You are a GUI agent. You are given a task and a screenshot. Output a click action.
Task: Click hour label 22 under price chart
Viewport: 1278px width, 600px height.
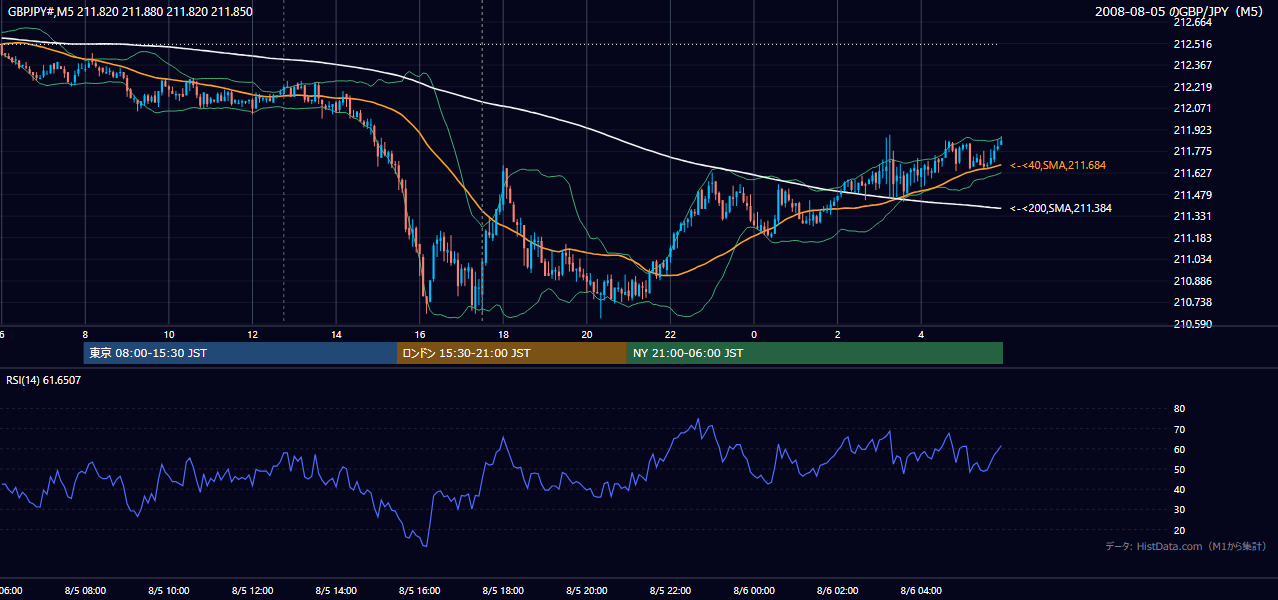click(x=670, y=334)
